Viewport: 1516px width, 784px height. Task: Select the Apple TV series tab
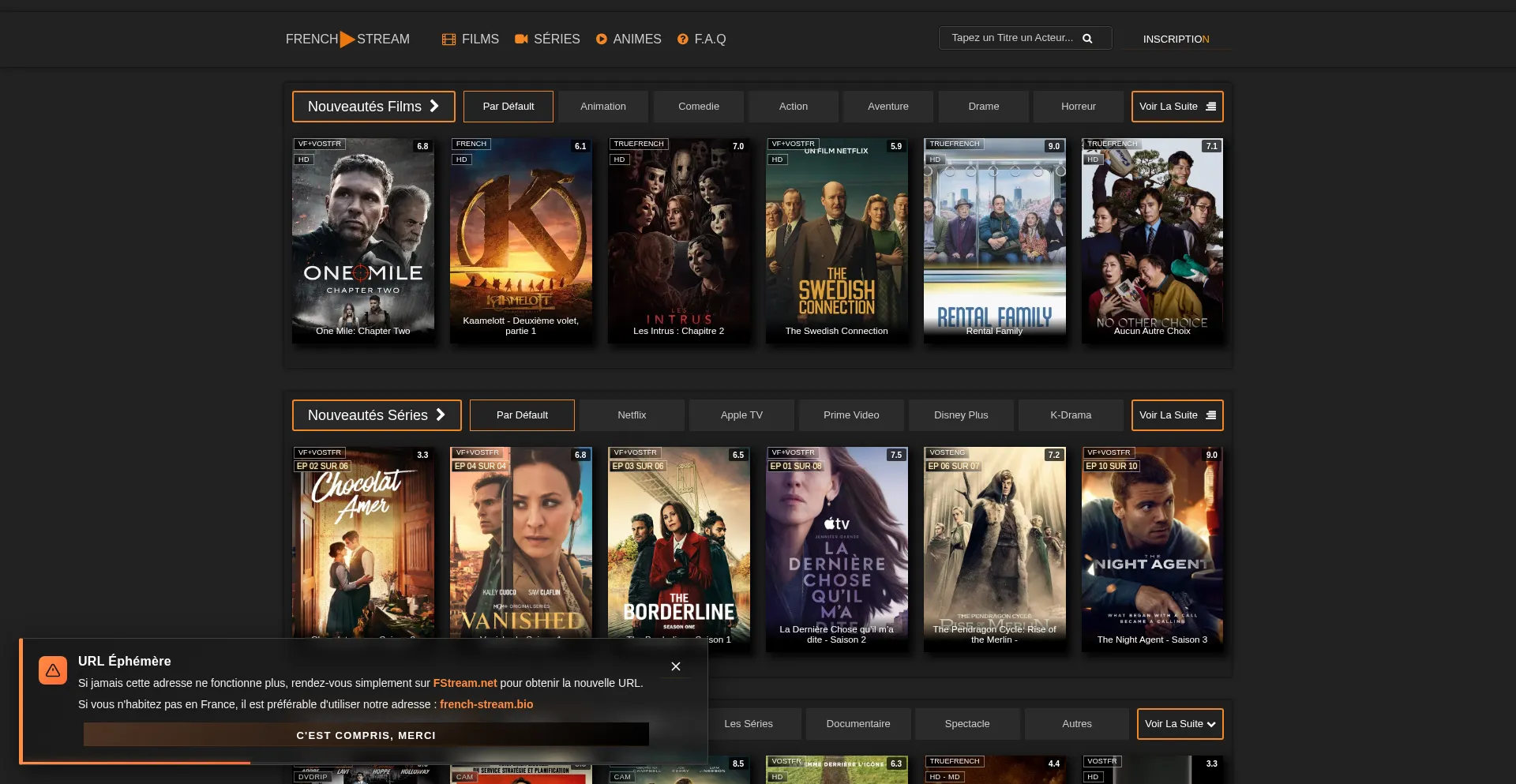741,415
